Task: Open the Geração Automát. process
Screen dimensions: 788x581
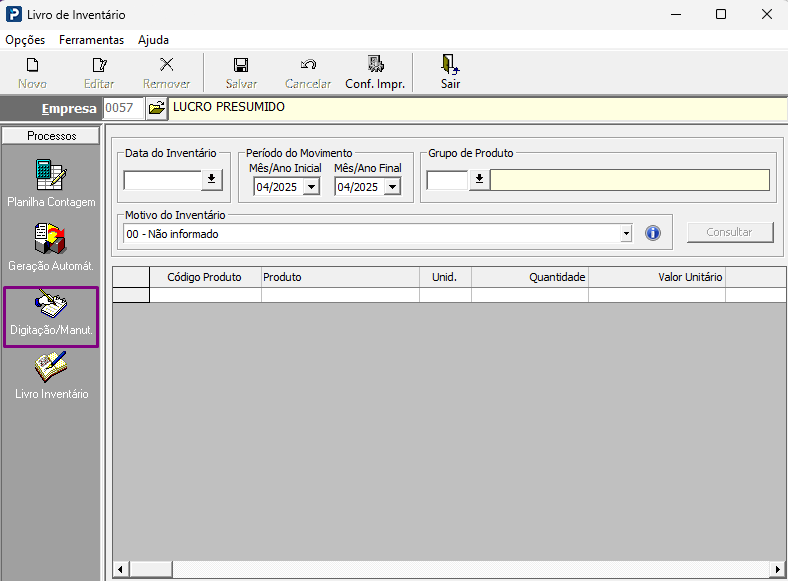Action: (x=51, y=247)
